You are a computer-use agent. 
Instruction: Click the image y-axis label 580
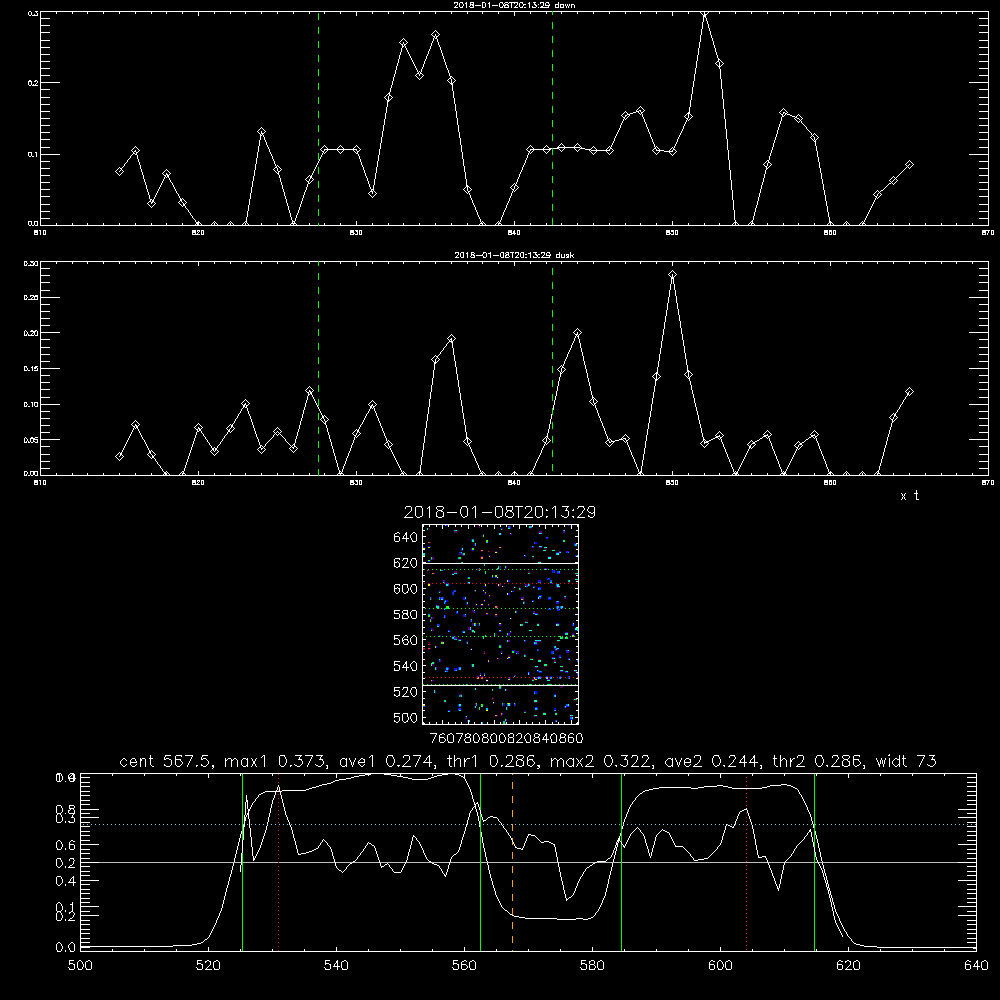[x=406, y=615]
